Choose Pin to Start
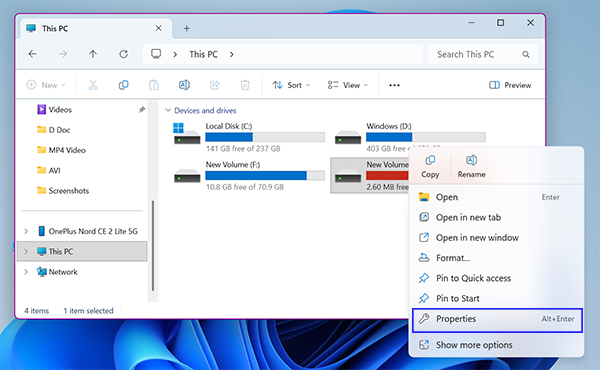The image size is (600, 370). point(497,298)
